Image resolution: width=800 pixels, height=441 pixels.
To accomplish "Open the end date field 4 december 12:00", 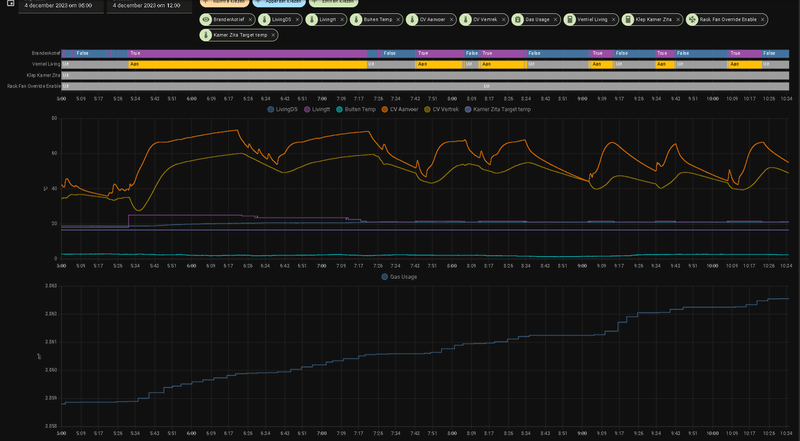I will (146, 5).
